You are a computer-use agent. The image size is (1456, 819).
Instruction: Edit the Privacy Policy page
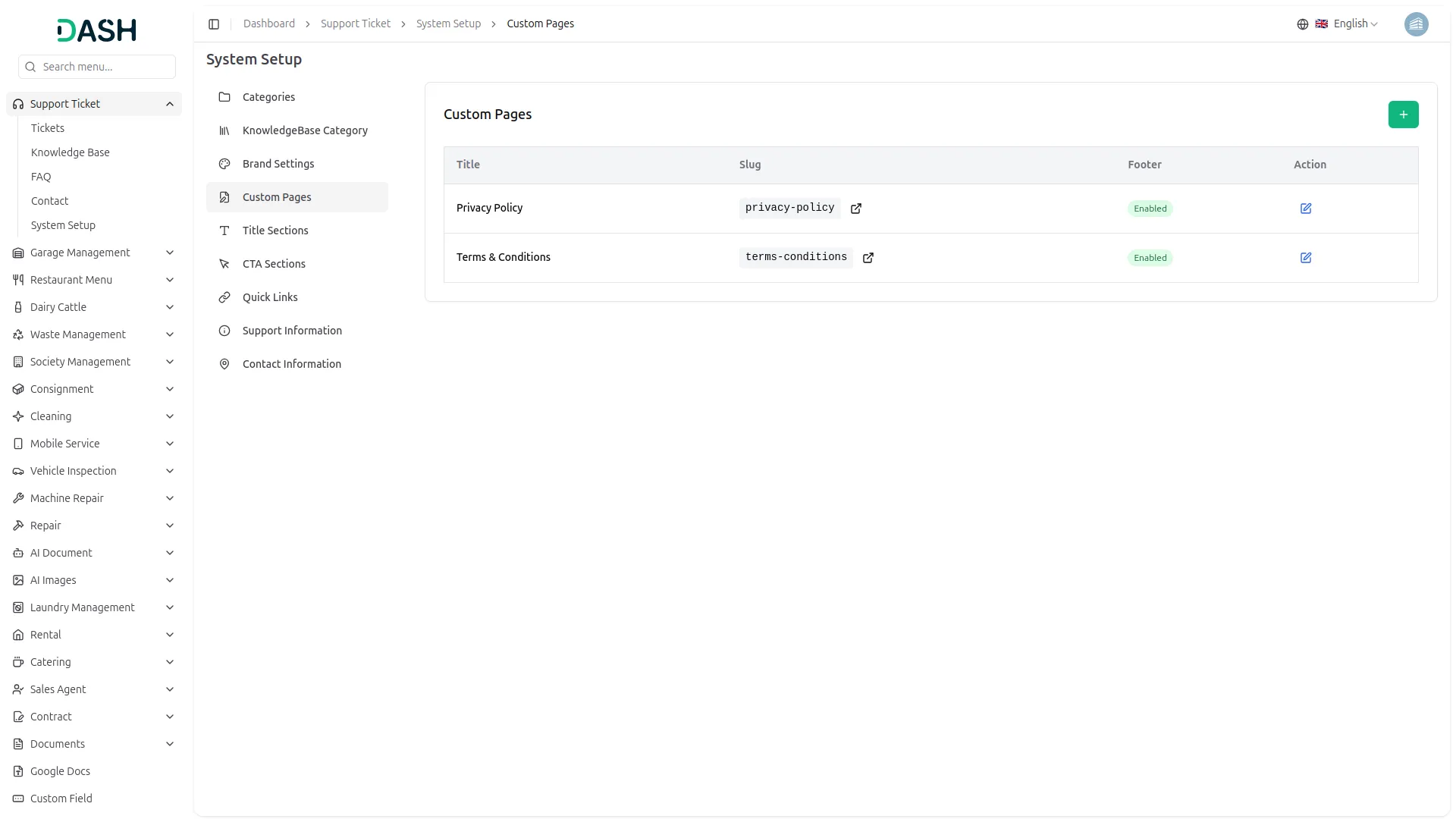click(1305, 209)
